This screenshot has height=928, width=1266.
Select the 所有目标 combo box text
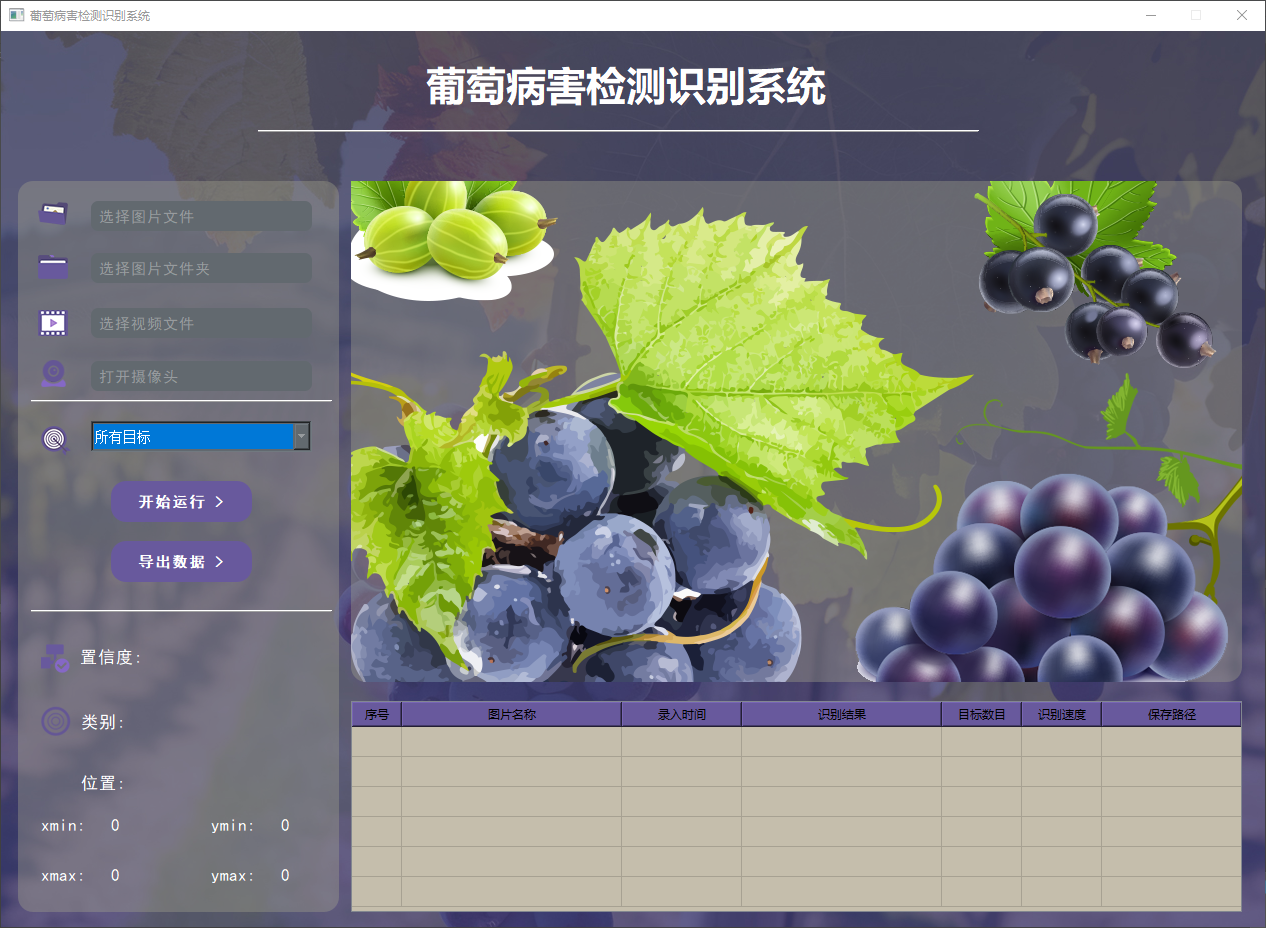tap(122, 437)
